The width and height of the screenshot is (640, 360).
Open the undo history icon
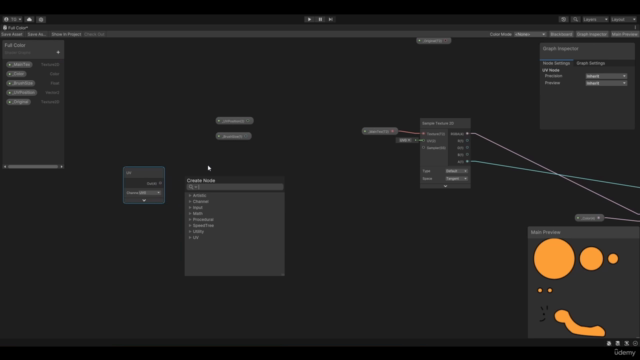click(563, 19)
